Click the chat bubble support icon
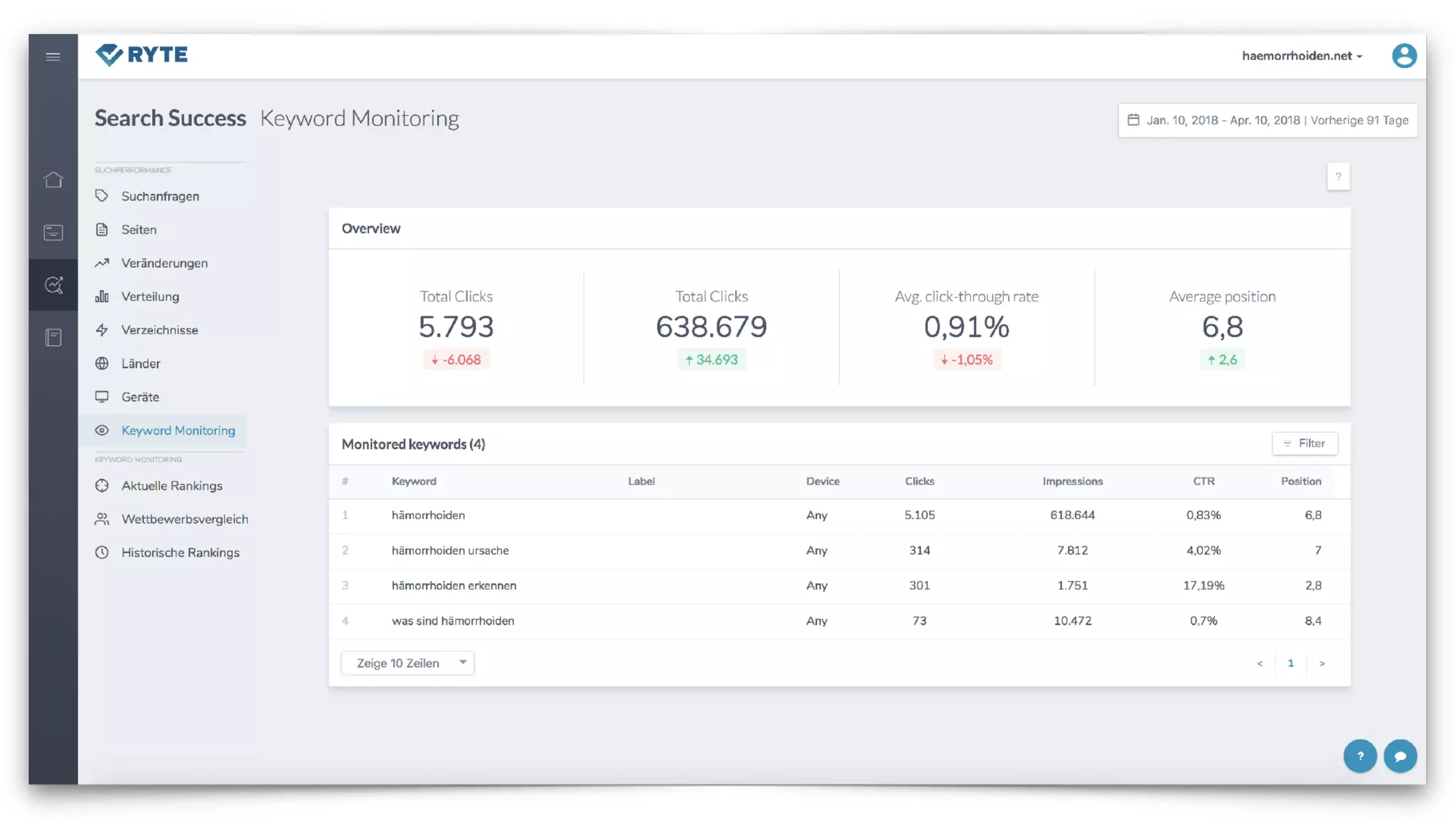This screenshot has height=819, width=1456. pos(1400,756)
